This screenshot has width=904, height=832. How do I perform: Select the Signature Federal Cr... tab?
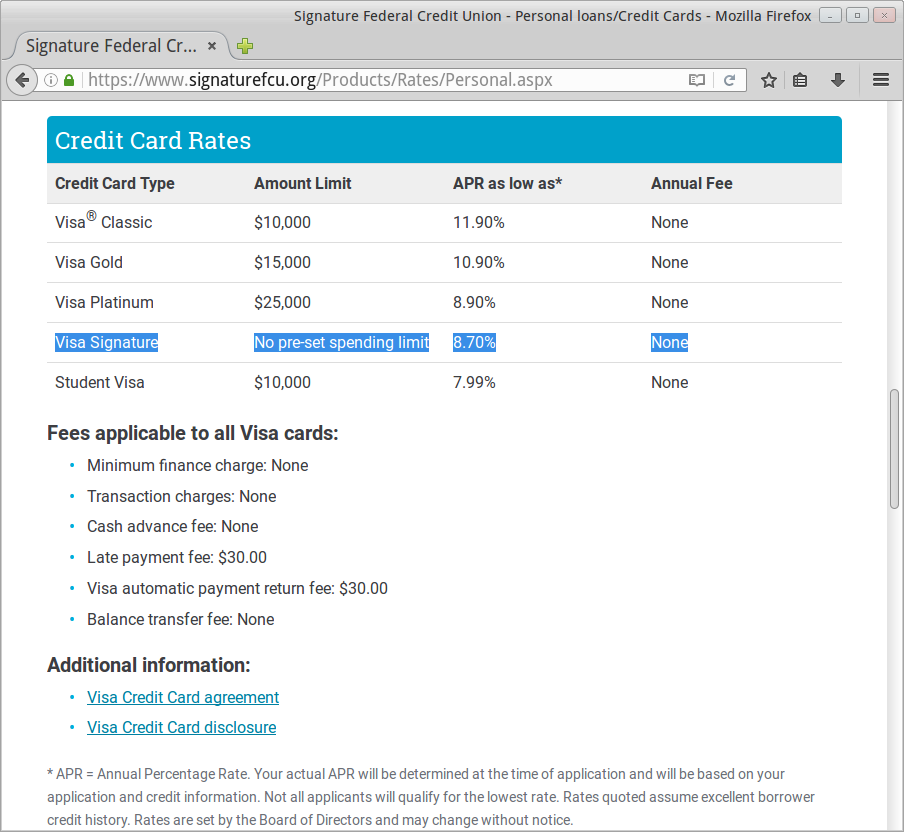110,46
